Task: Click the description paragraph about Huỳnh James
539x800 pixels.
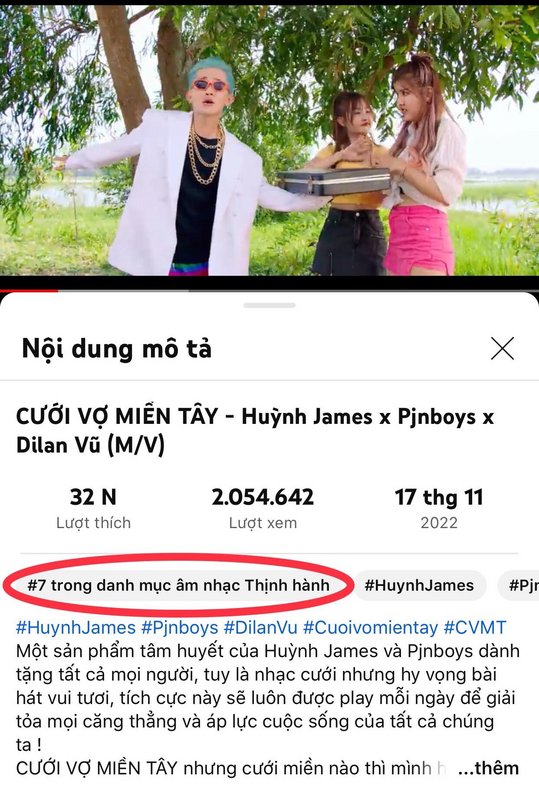Action: tap(268, 698)
